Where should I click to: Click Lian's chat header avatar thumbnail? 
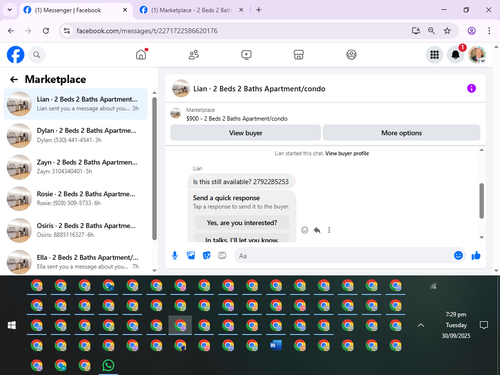[x=181, y=88]
